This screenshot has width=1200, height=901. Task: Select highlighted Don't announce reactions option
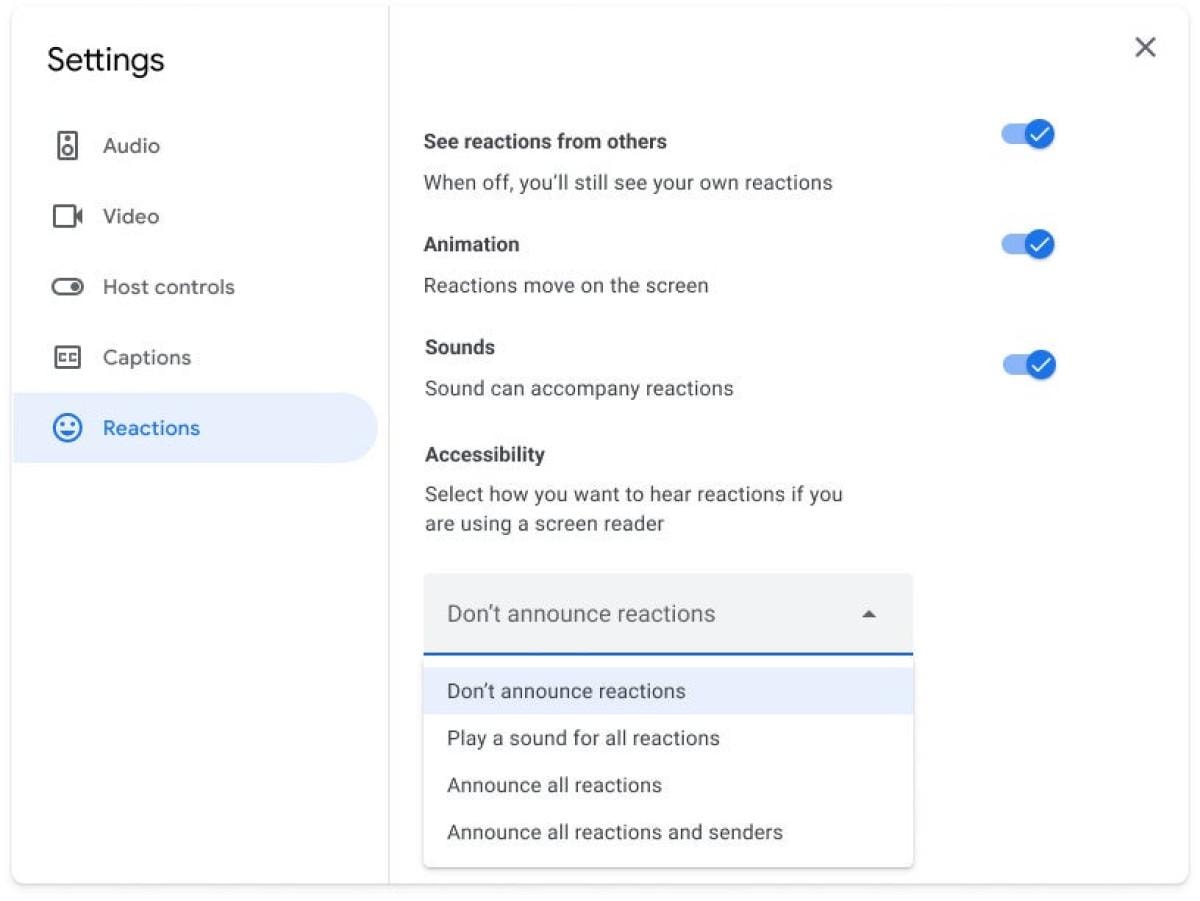point(566,691)
